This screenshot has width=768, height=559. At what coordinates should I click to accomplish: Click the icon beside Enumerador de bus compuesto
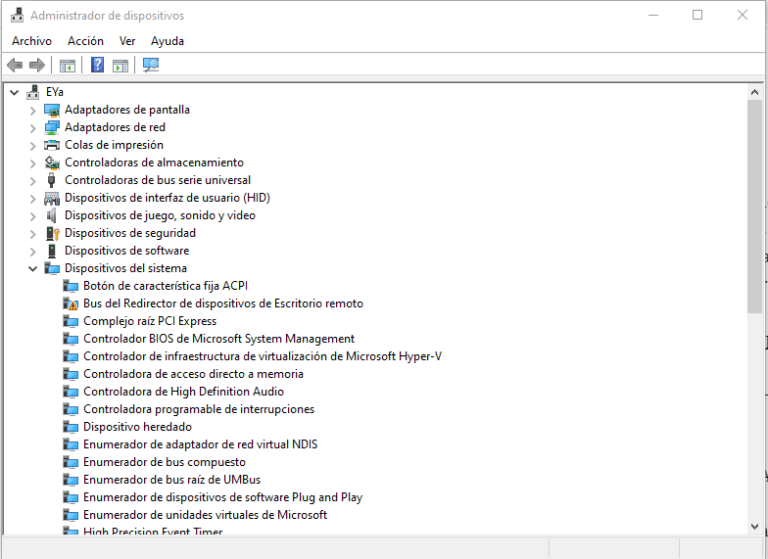71,462
